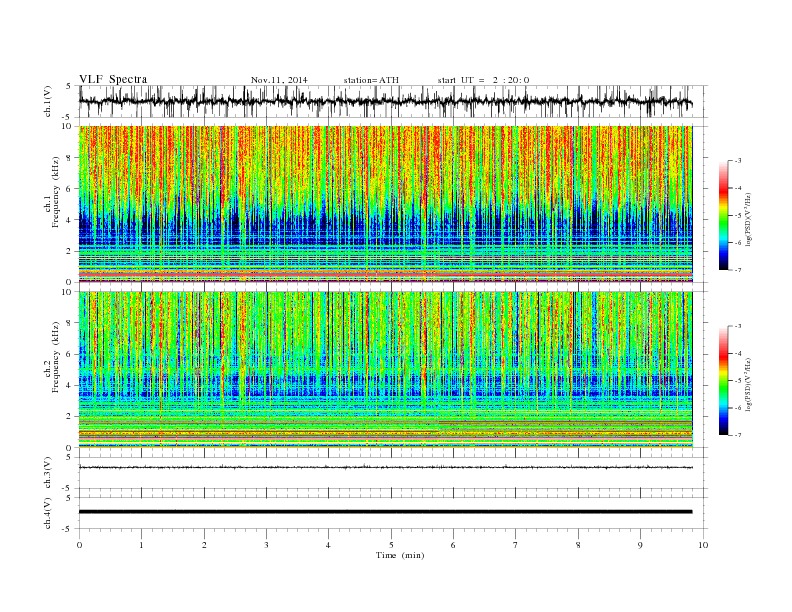Click the "7" tick on the Time axis
792x612 pixels.
click(x=516, y=545)
